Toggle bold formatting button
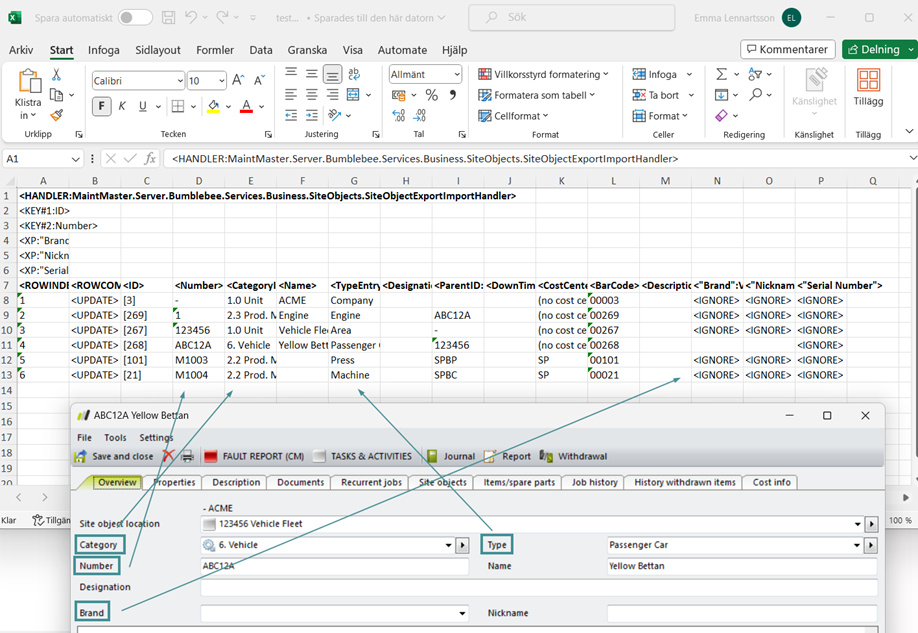Image resolution: width=918 pixels, height=633 pixels. [102, 106]
